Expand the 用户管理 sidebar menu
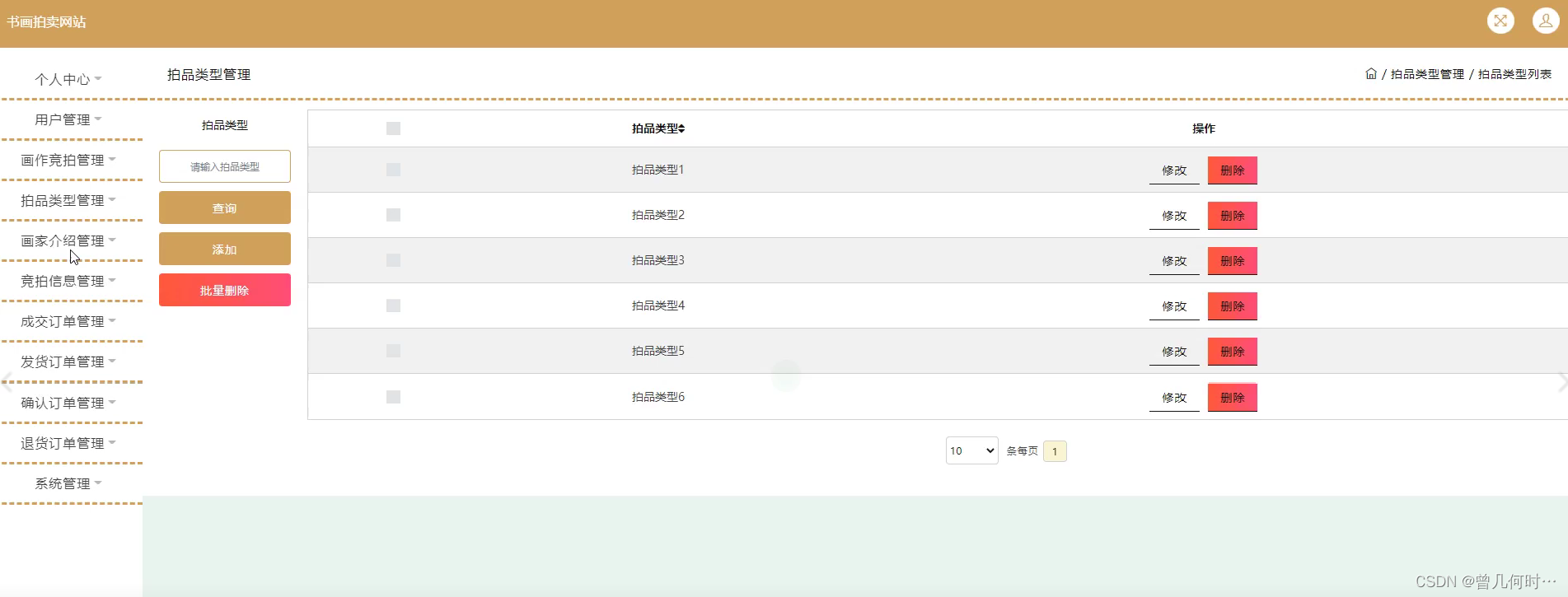Screen dimensions: 1568x597 click(68, 119)
